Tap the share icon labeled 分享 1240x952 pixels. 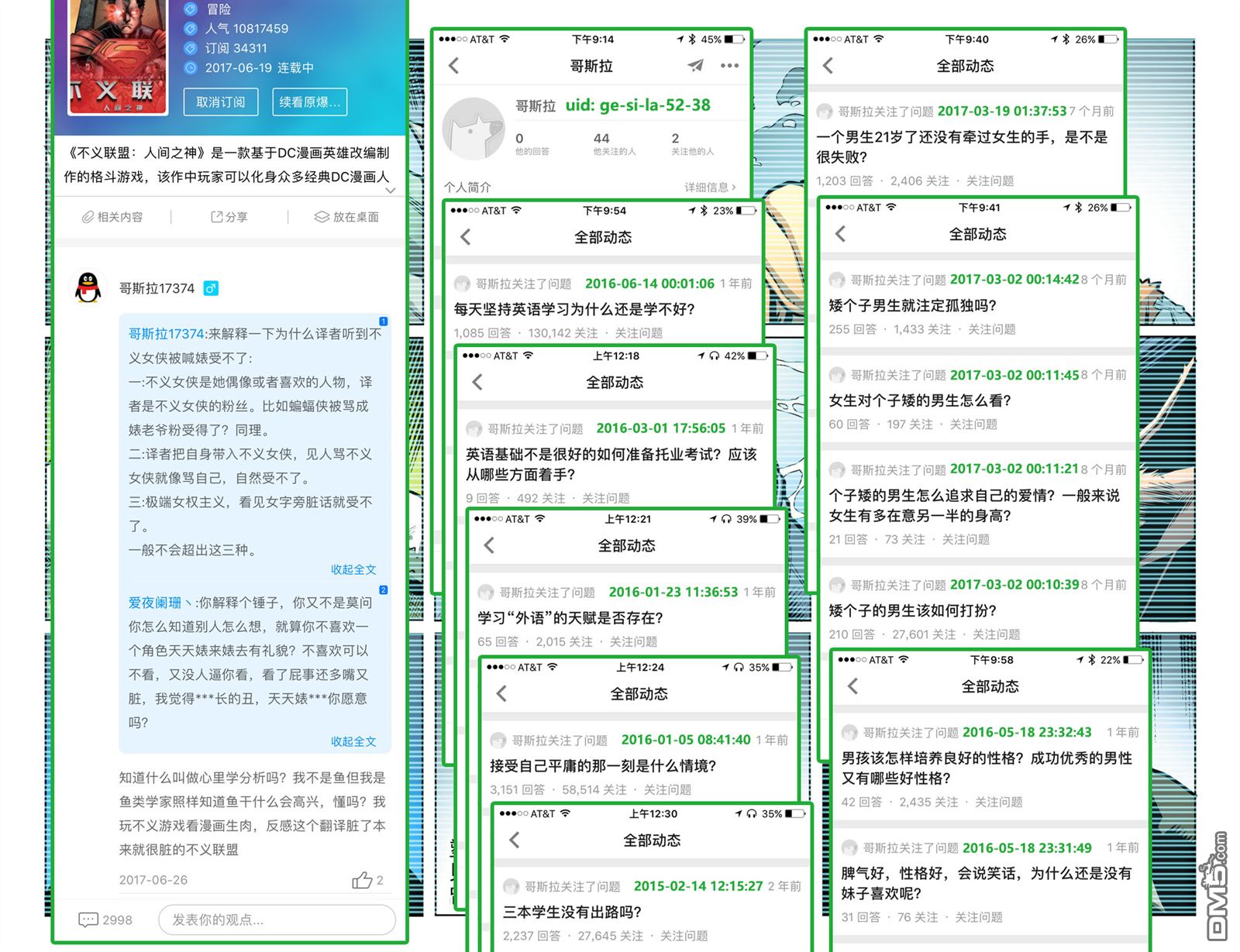click(229, 217)
